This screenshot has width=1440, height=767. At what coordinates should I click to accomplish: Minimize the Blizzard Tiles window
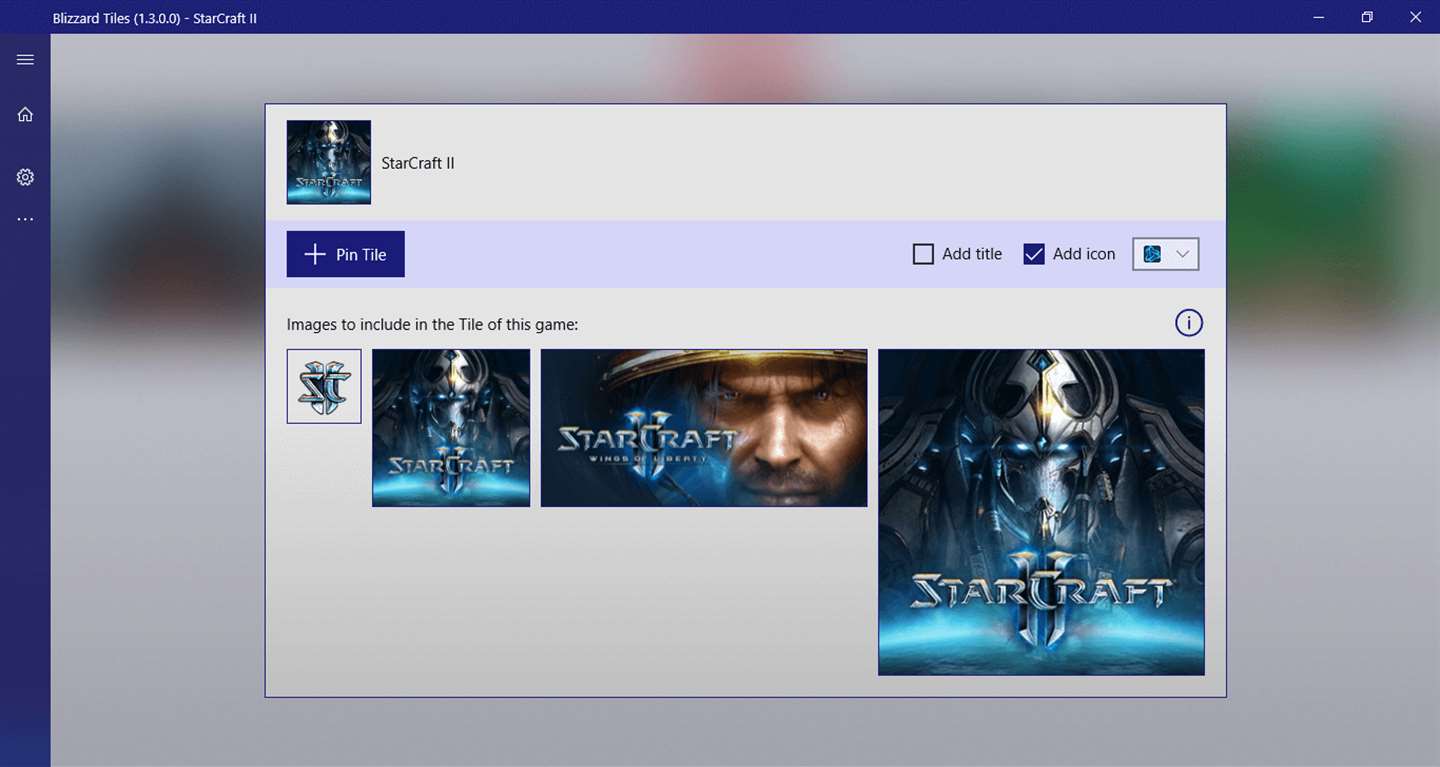(x=1320, y=17)
